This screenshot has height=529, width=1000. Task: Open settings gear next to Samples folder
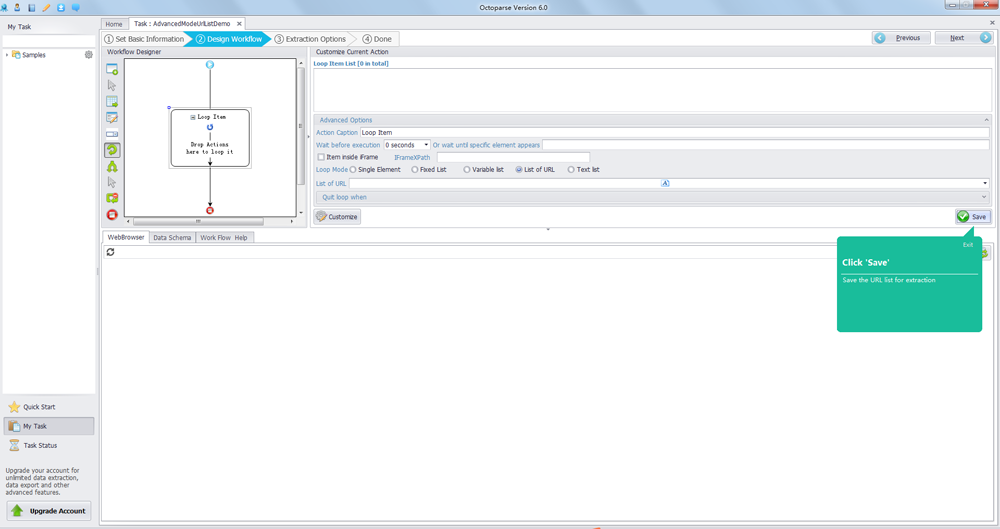click(x=88, y=55)
